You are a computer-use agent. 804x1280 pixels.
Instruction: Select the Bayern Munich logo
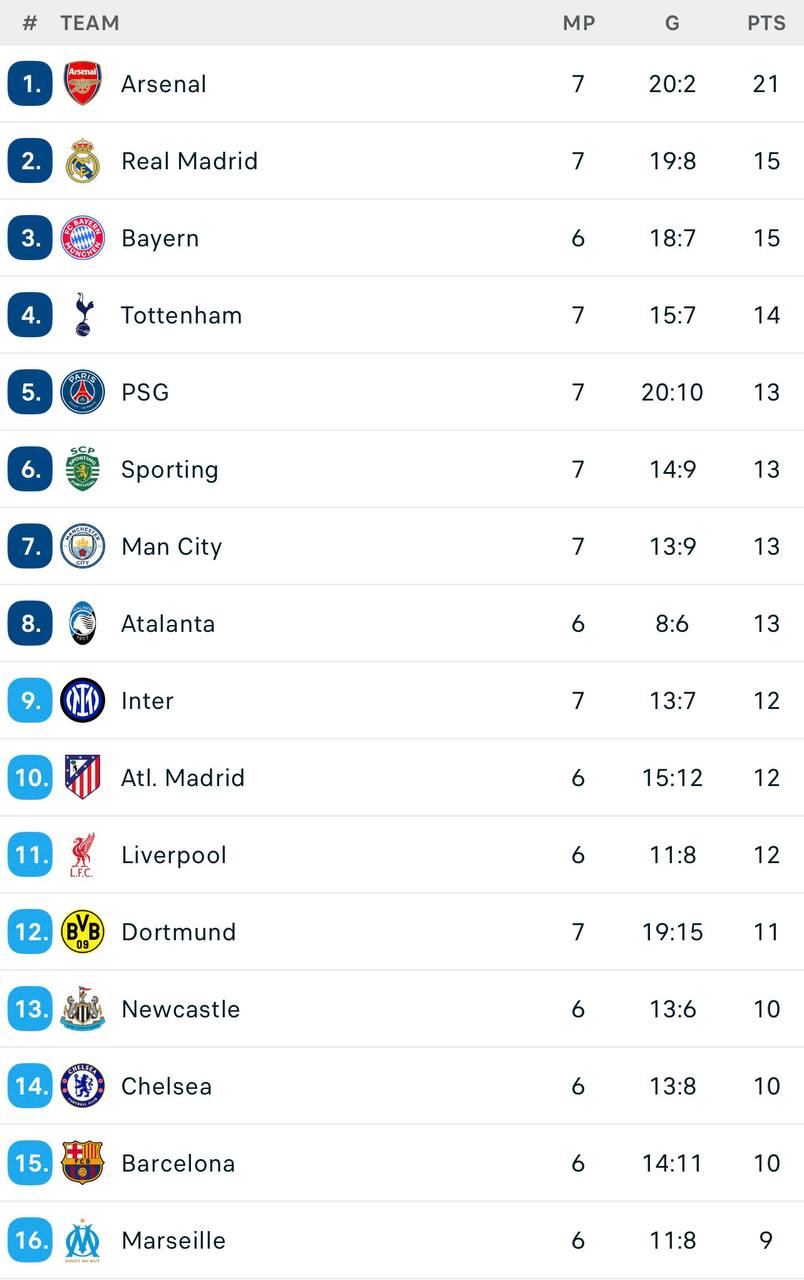click(82, 238)
